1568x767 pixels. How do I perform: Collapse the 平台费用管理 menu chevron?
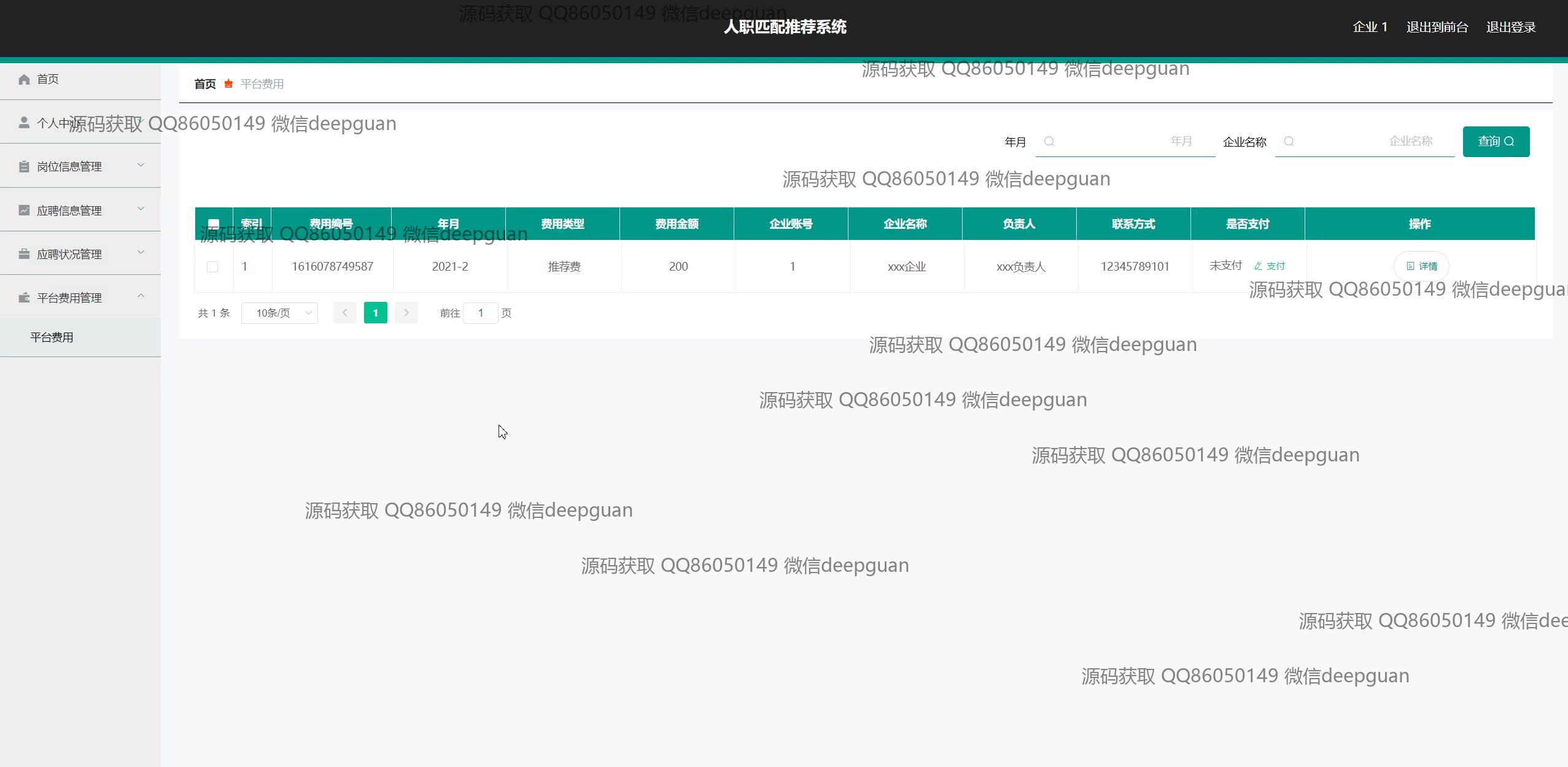pos(141,296)
